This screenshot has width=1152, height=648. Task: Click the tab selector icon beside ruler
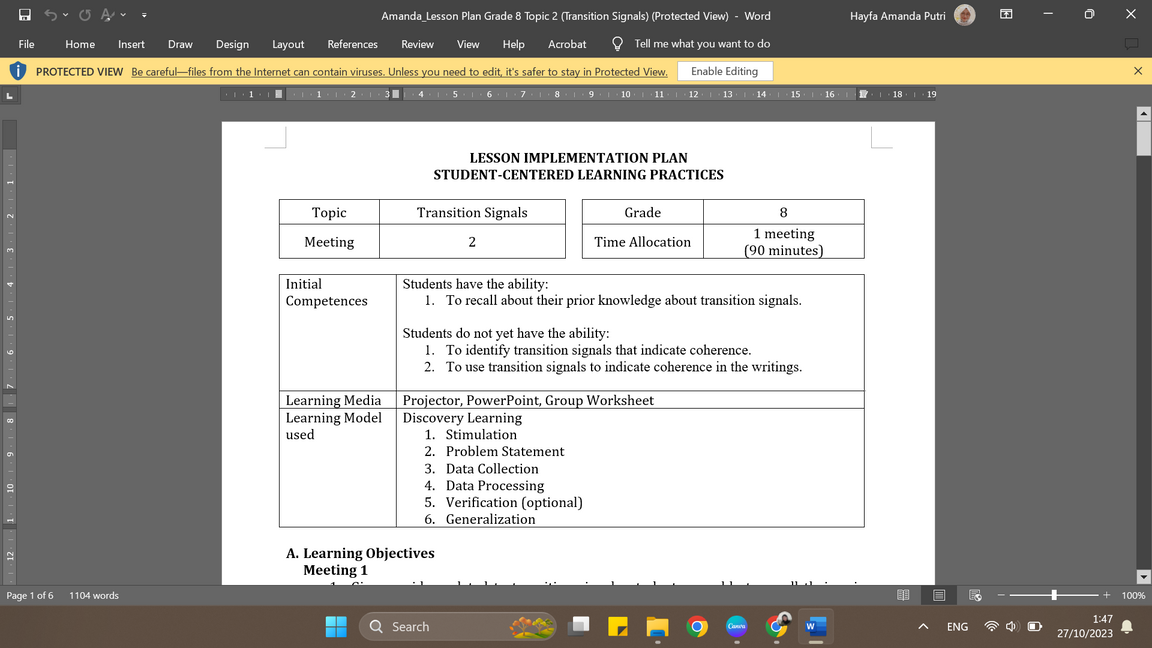tap(10, 95)
